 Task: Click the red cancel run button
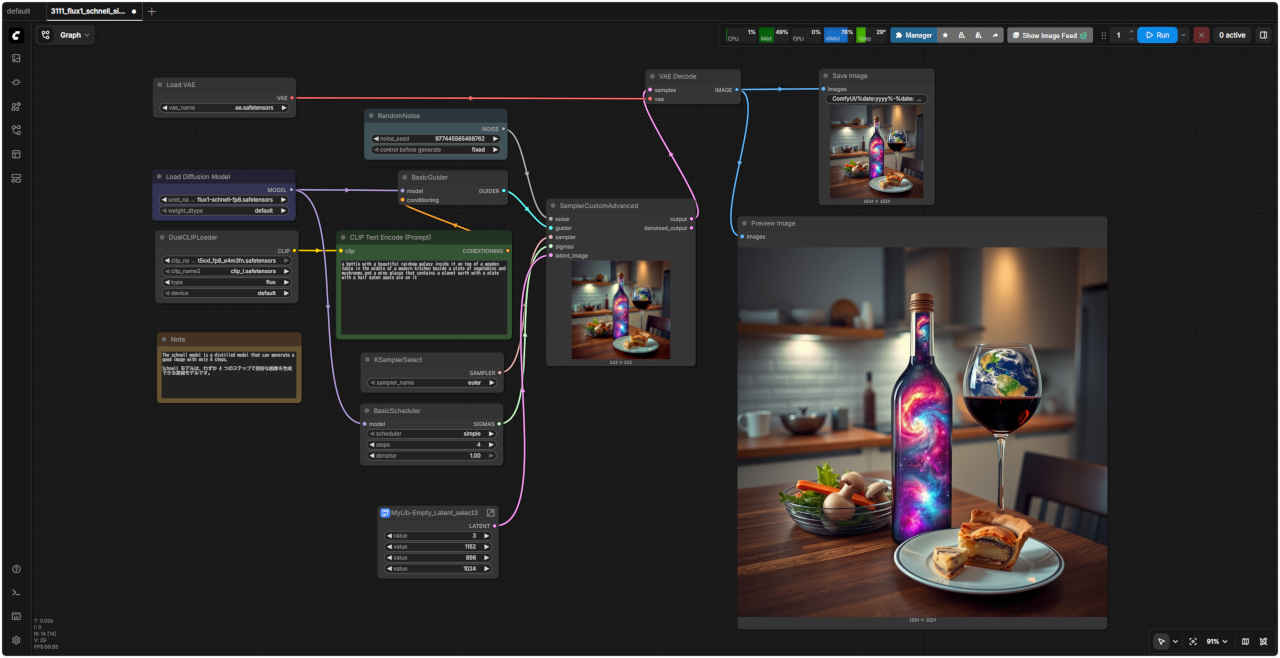pos(1201,35)
